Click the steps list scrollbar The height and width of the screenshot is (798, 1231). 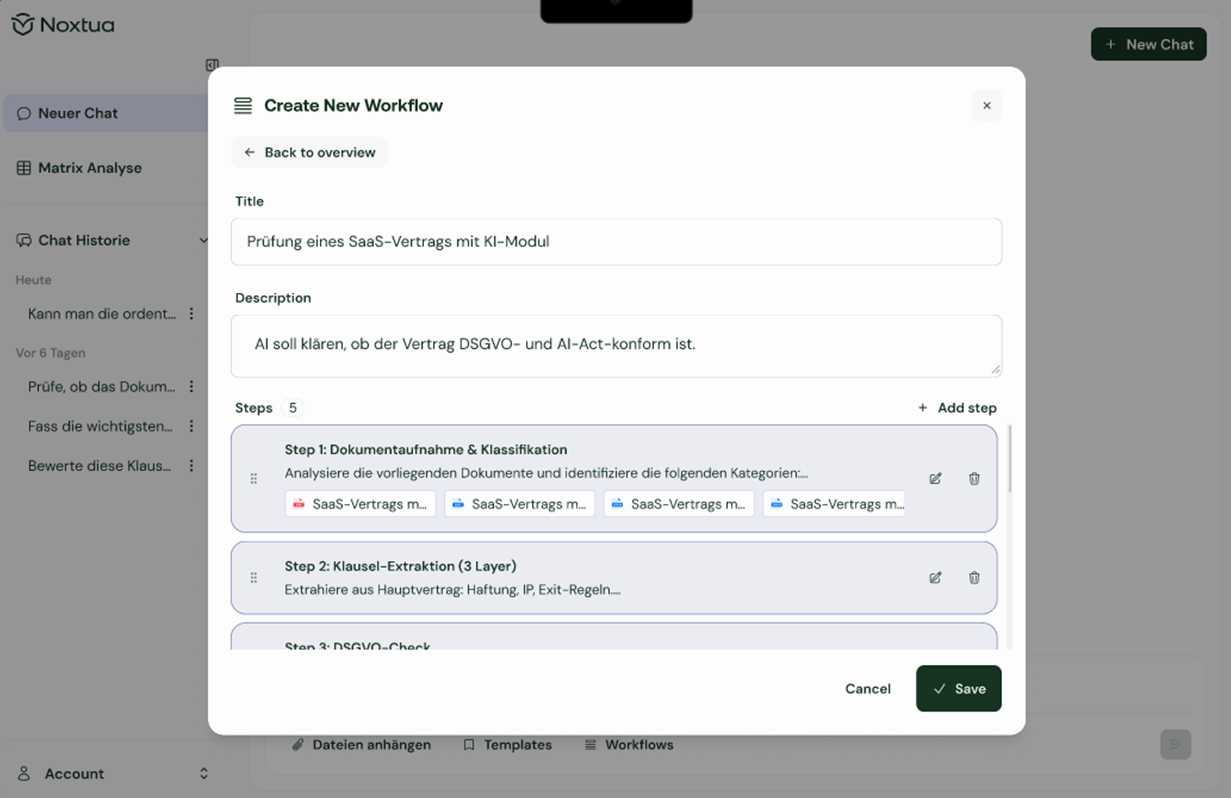[x=1010, y=460]
